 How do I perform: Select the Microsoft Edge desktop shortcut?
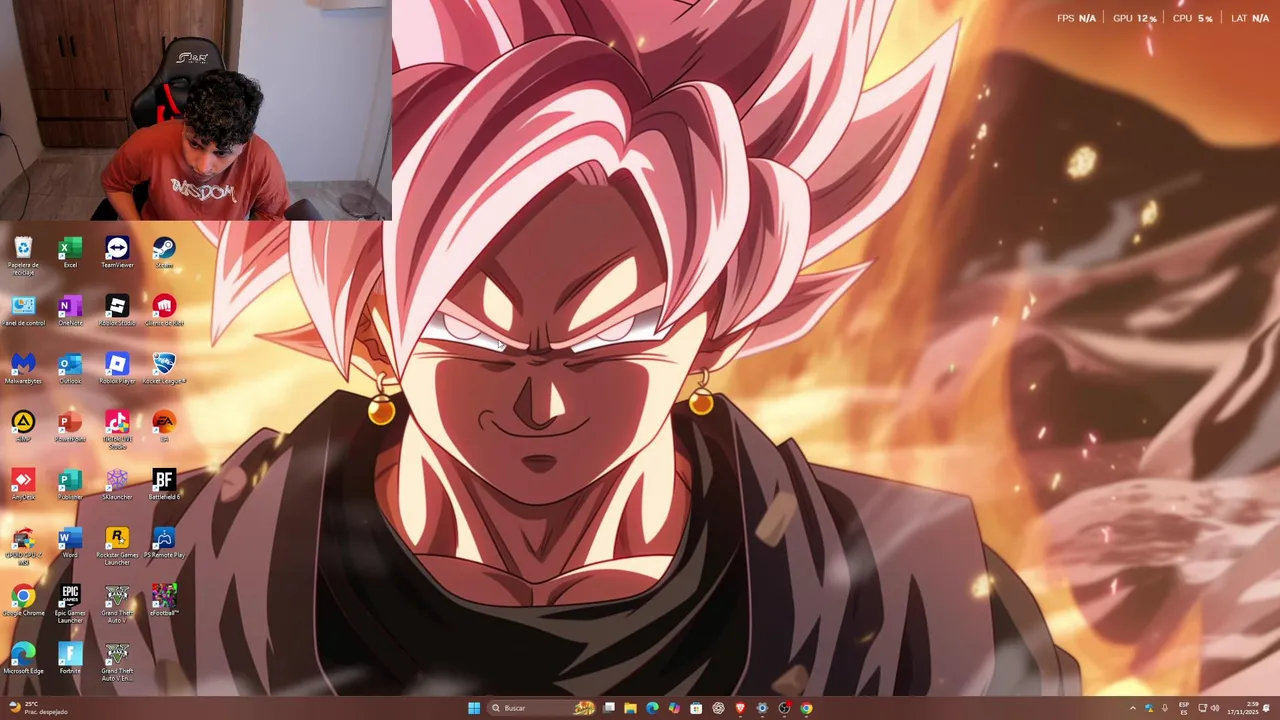click(23, 659)
